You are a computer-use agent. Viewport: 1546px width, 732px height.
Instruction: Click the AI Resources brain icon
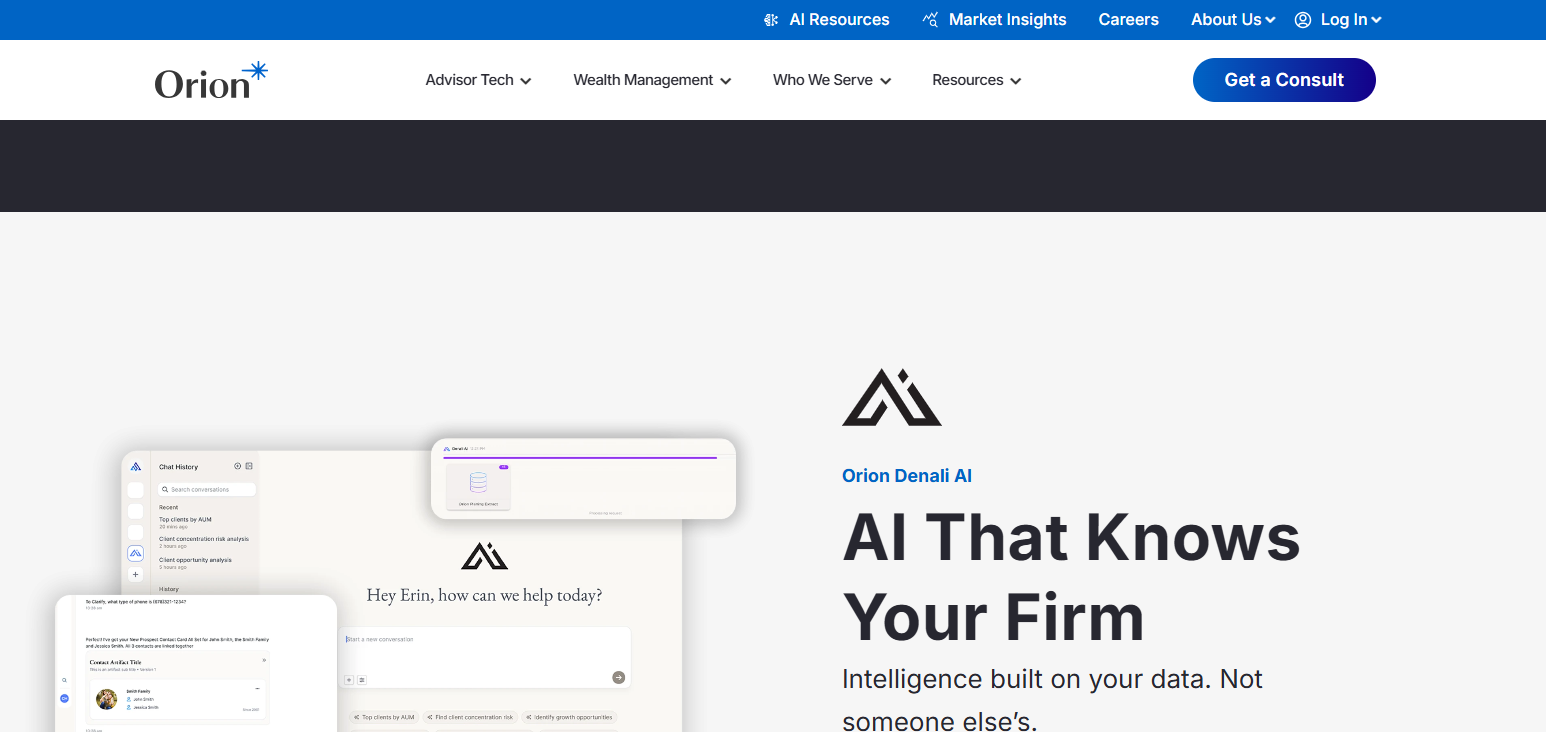click(x=771, y=20)
